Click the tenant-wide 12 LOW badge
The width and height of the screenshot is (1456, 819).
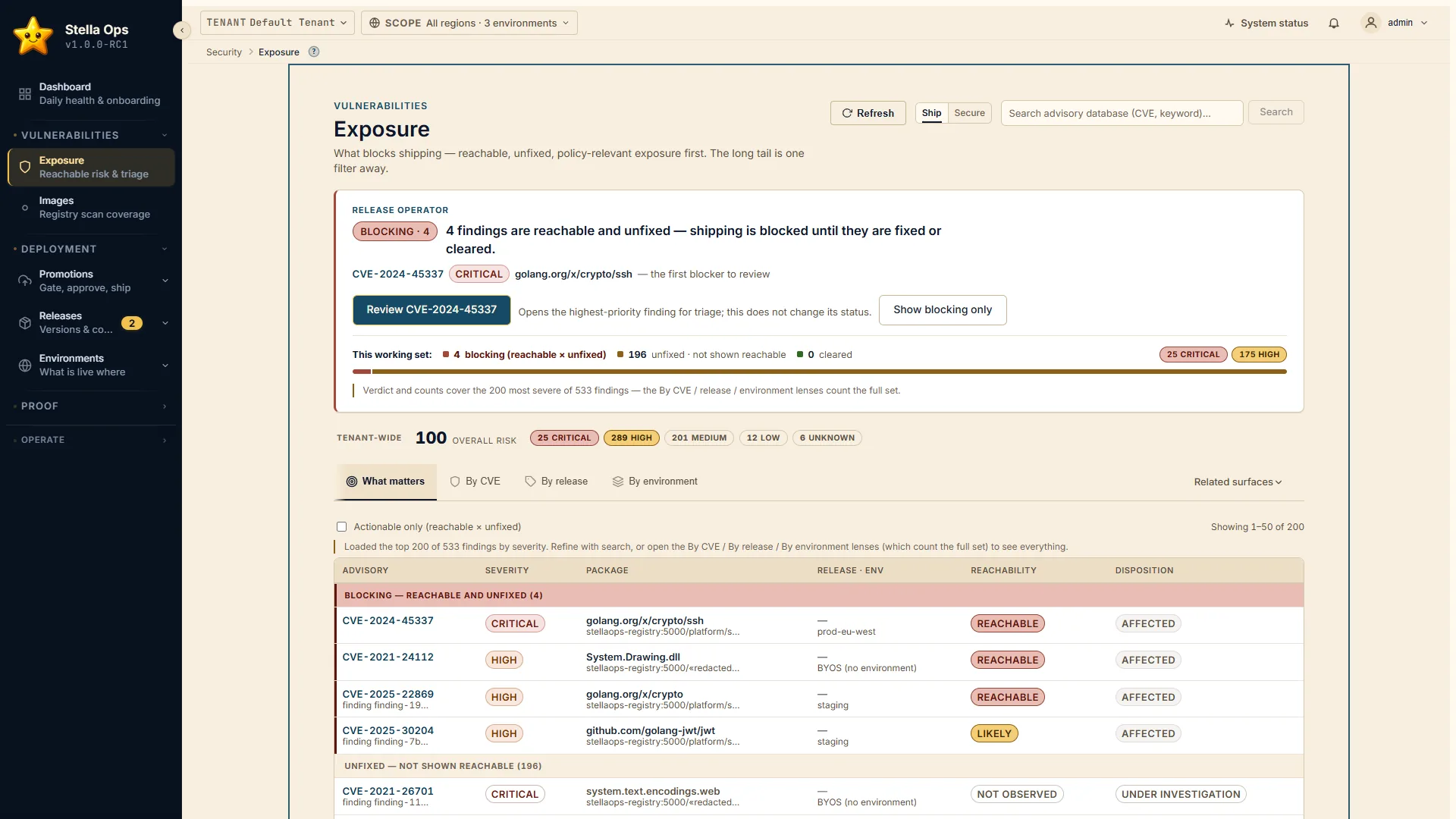click(x=763, y=438)
